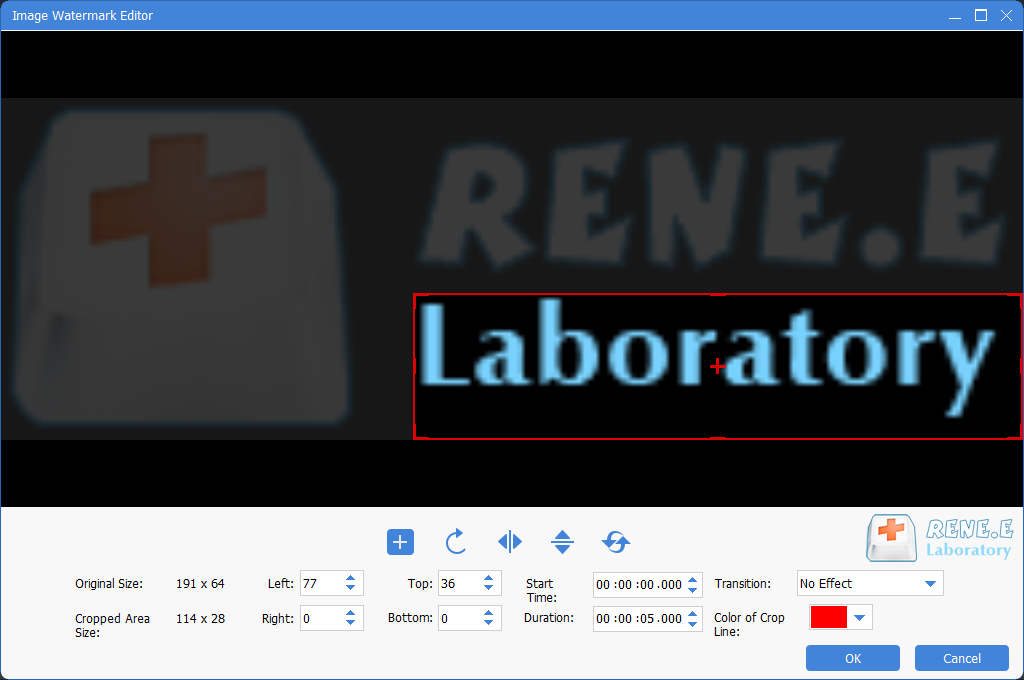Increase the Left crop value
Viewport: 1024px width, 680px height.
tap(351, 578)
